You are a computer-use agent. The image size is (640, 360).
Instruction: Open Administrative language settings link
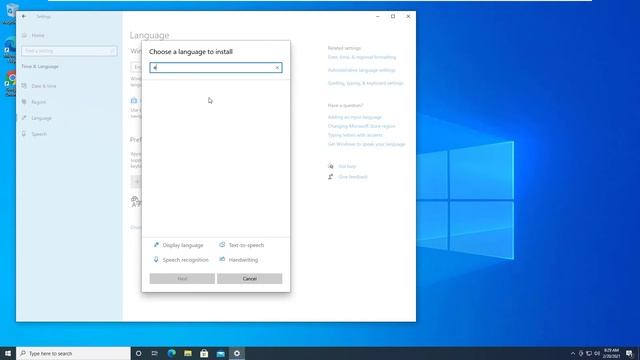tap(362, 70)
